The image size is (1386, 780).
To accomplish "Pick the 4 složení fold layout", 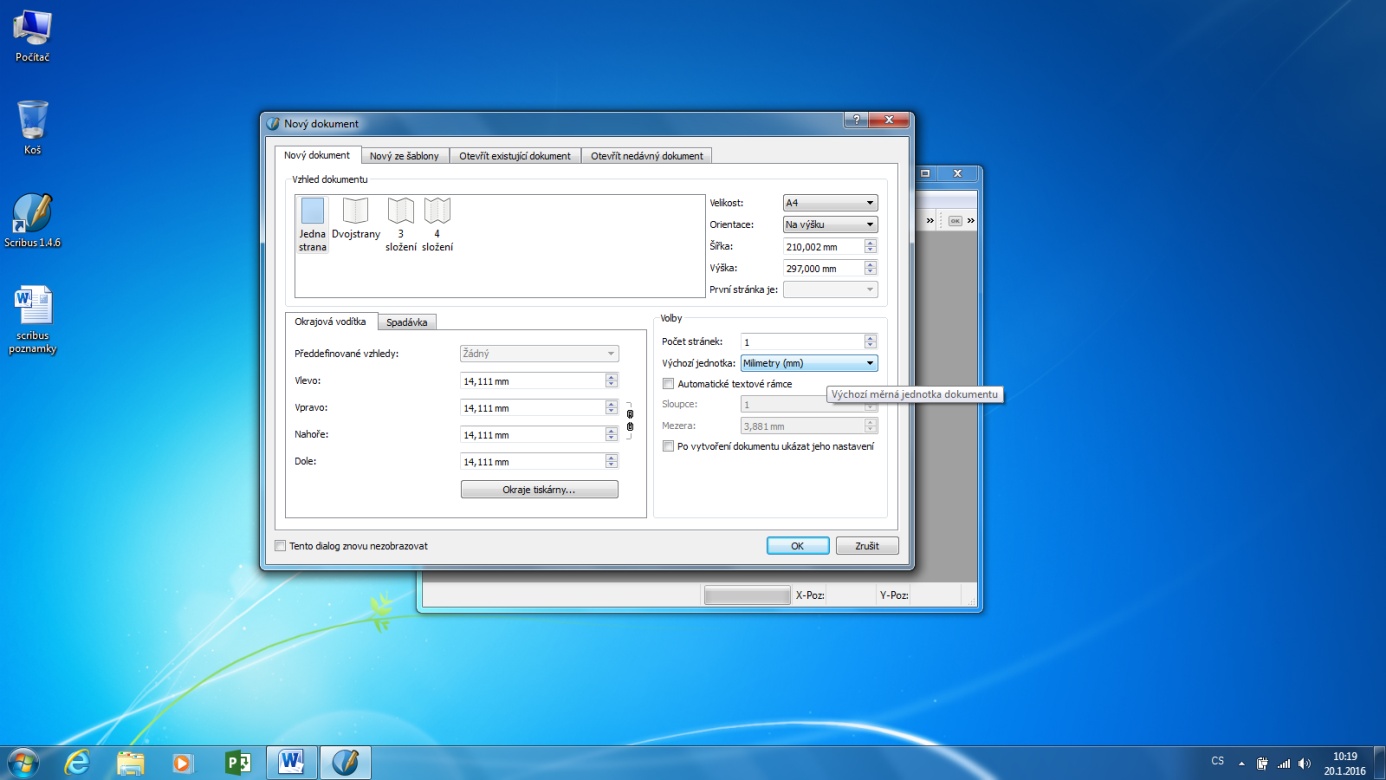I will tap(437, 224).
